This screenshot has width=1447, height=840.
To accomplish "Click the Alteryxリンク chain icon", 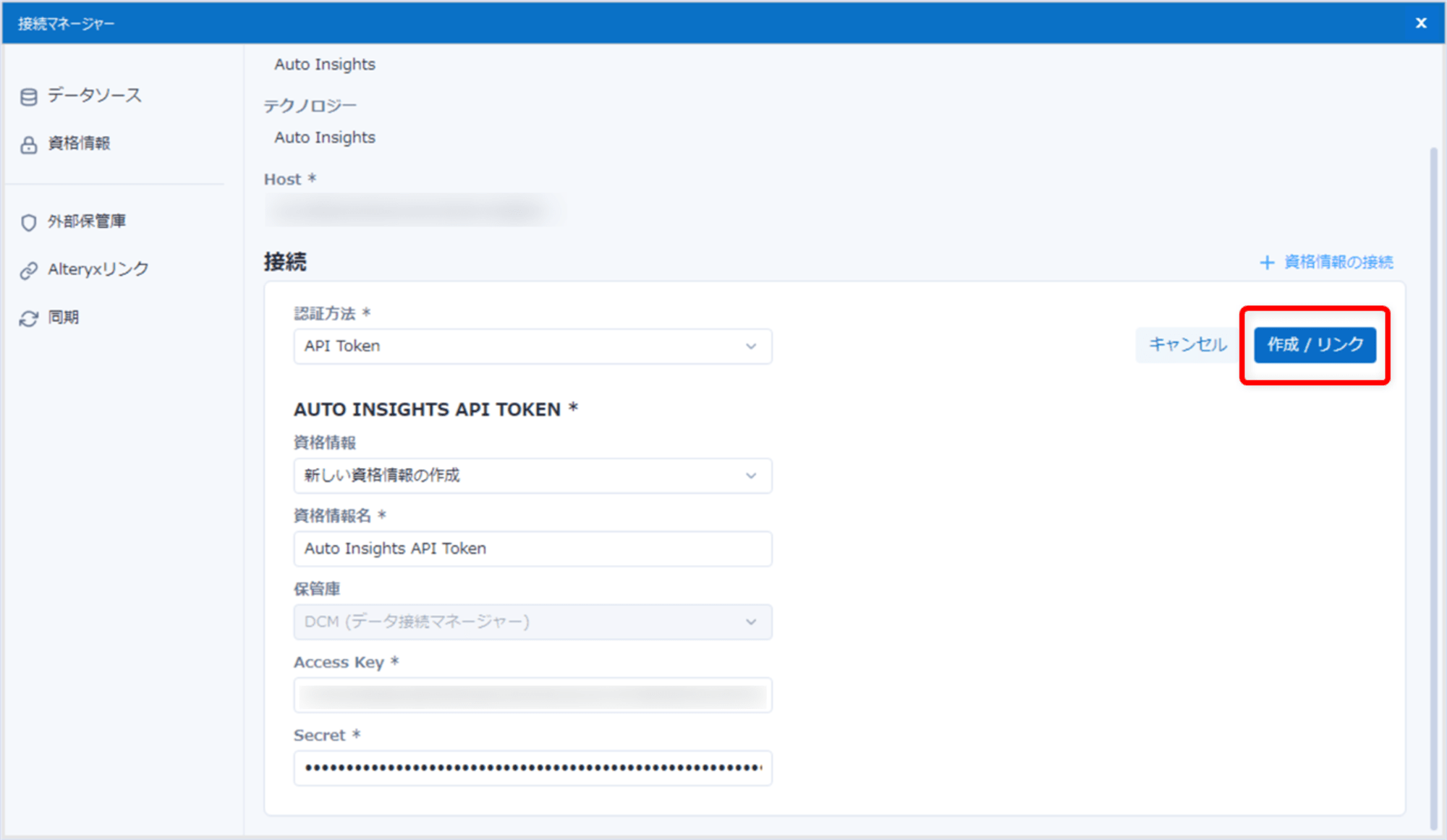I will pyautogui.click(x=29, y=271).
